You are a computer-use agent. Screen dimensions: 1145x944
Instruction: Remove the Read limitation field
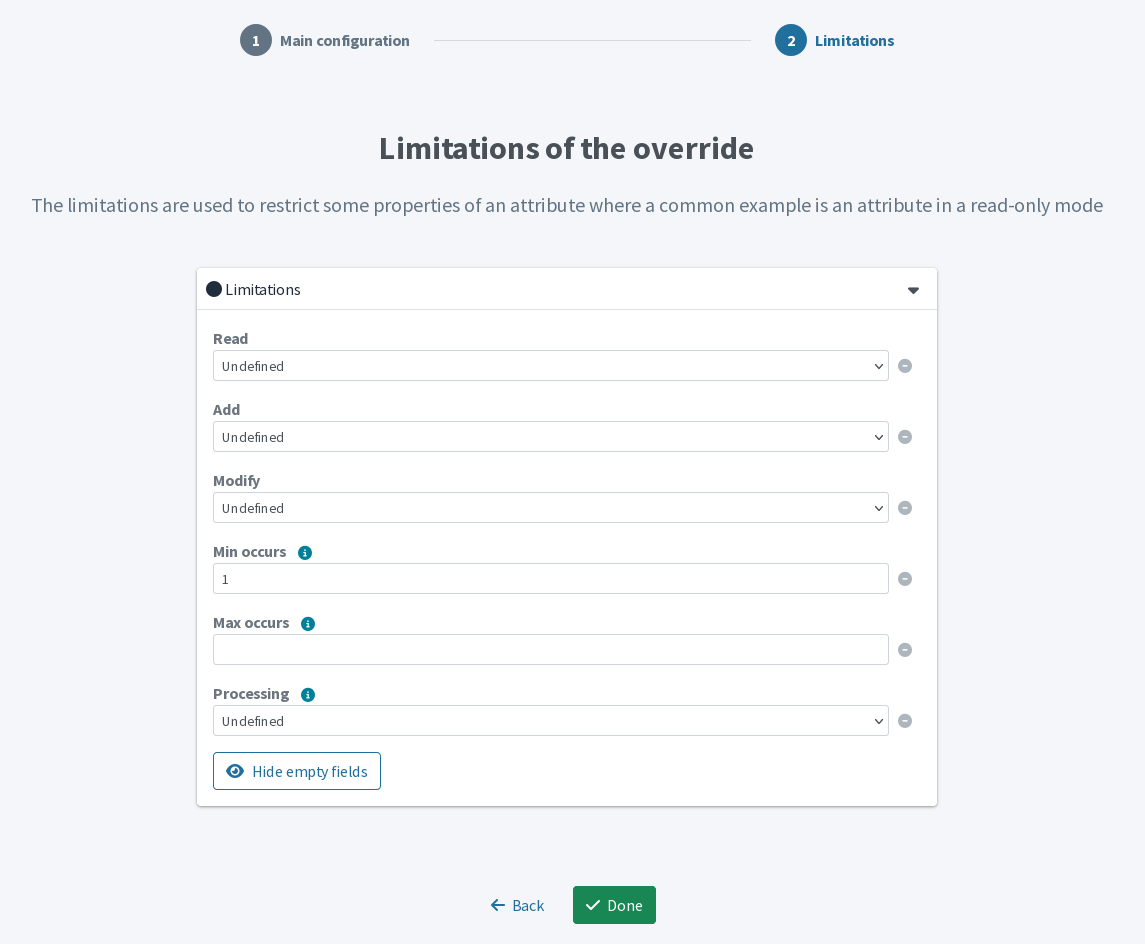pos(905,366)
